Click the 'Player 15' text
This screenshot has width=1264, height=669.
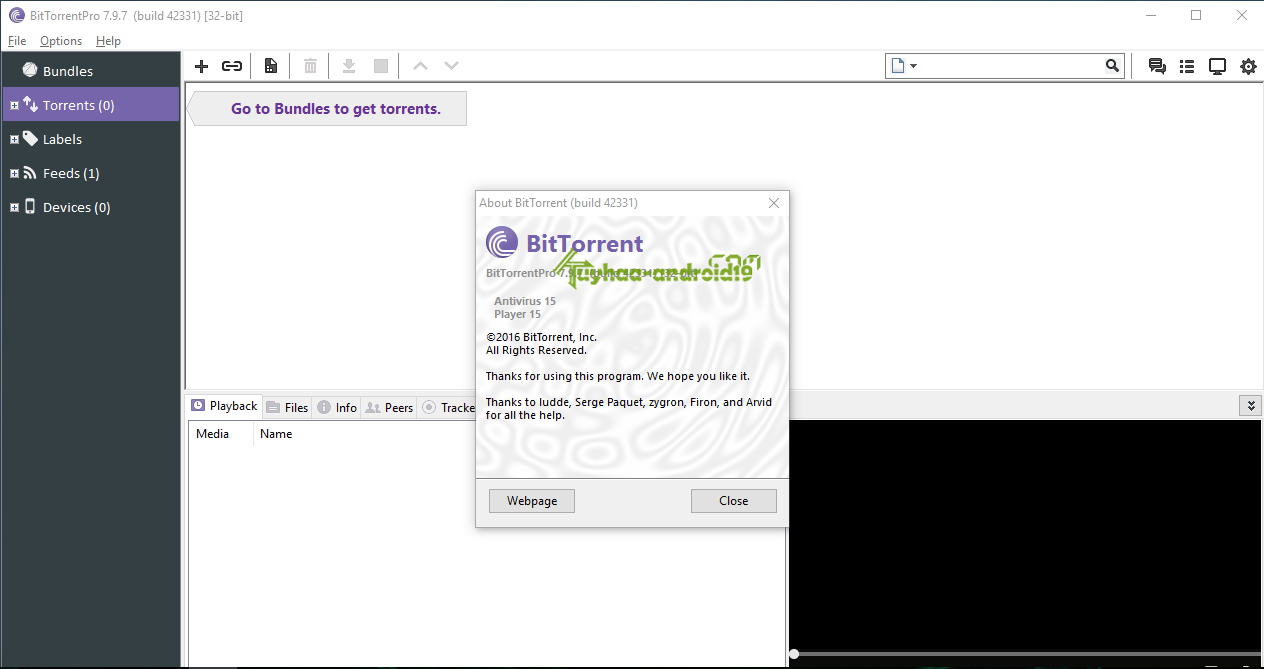tap(518, 314)
